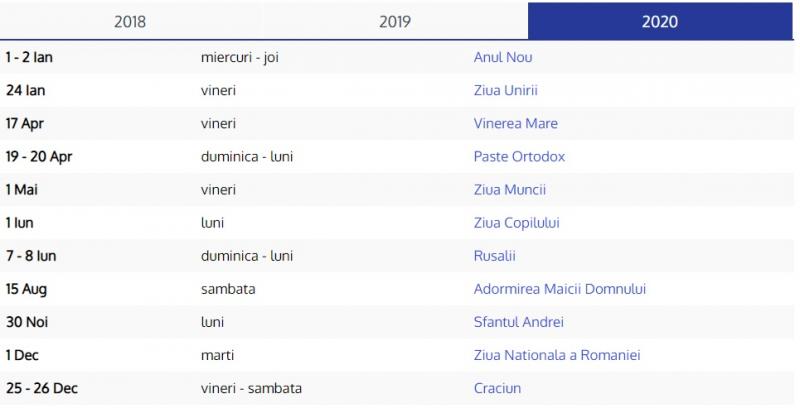This screenshot has width=800, height=408.
Task: Click the Craciun holiday link
Action: [x=497, y=388]
